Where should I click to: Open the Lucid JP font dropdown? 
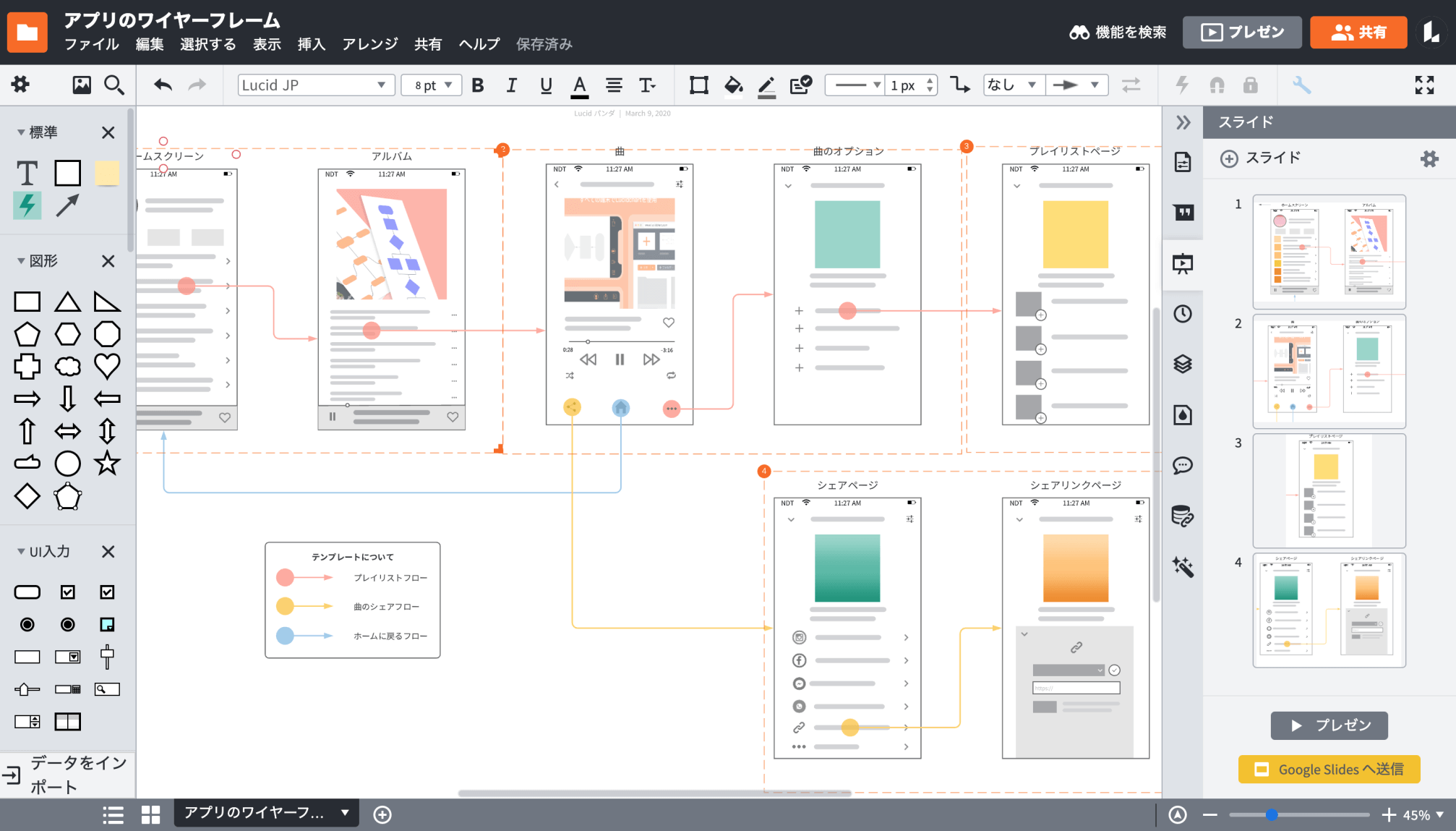[315, 85]
